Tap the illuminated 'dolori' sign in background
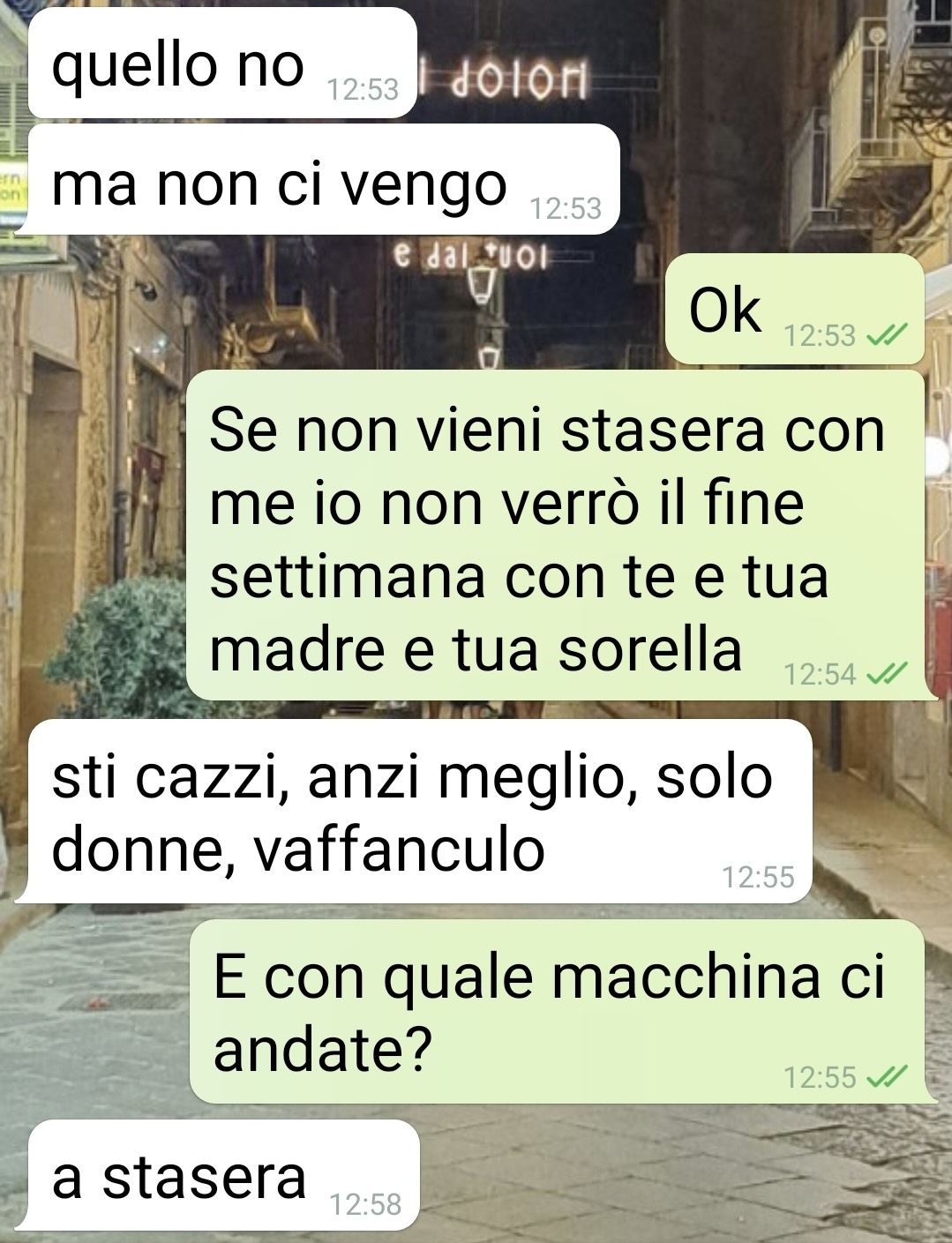Screen dimensions: 952x1243 (509, 84)
